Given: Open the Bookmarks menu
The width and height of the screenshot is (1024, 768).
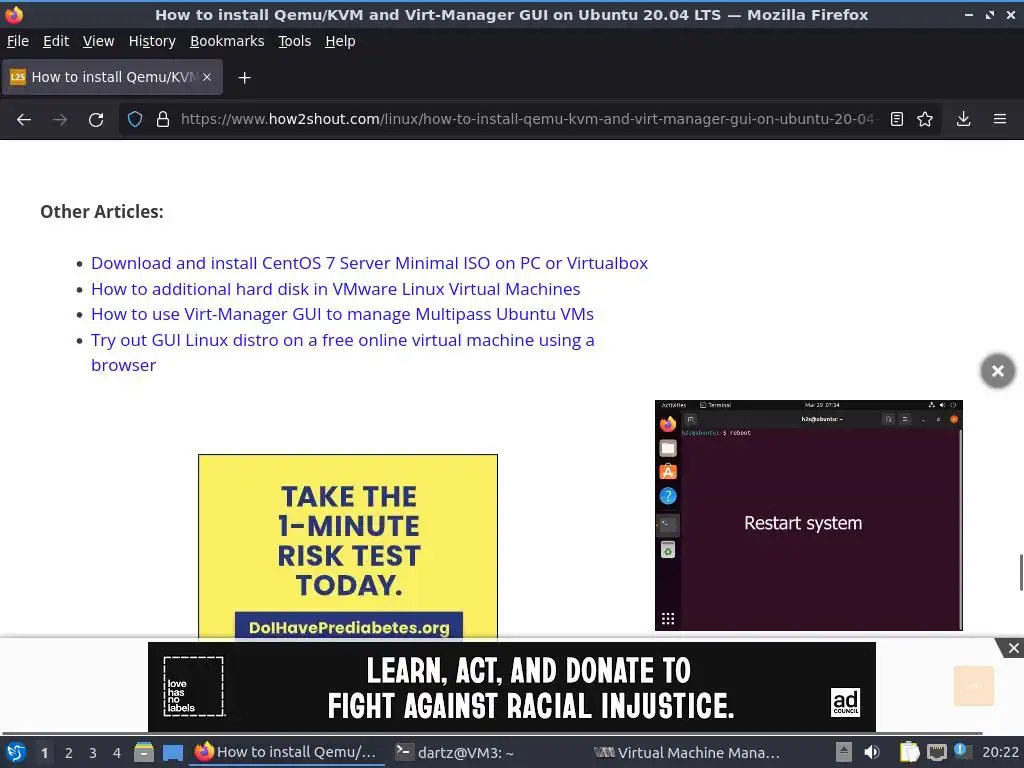Looking at the screenshot, I should click(x=227, y=41).
